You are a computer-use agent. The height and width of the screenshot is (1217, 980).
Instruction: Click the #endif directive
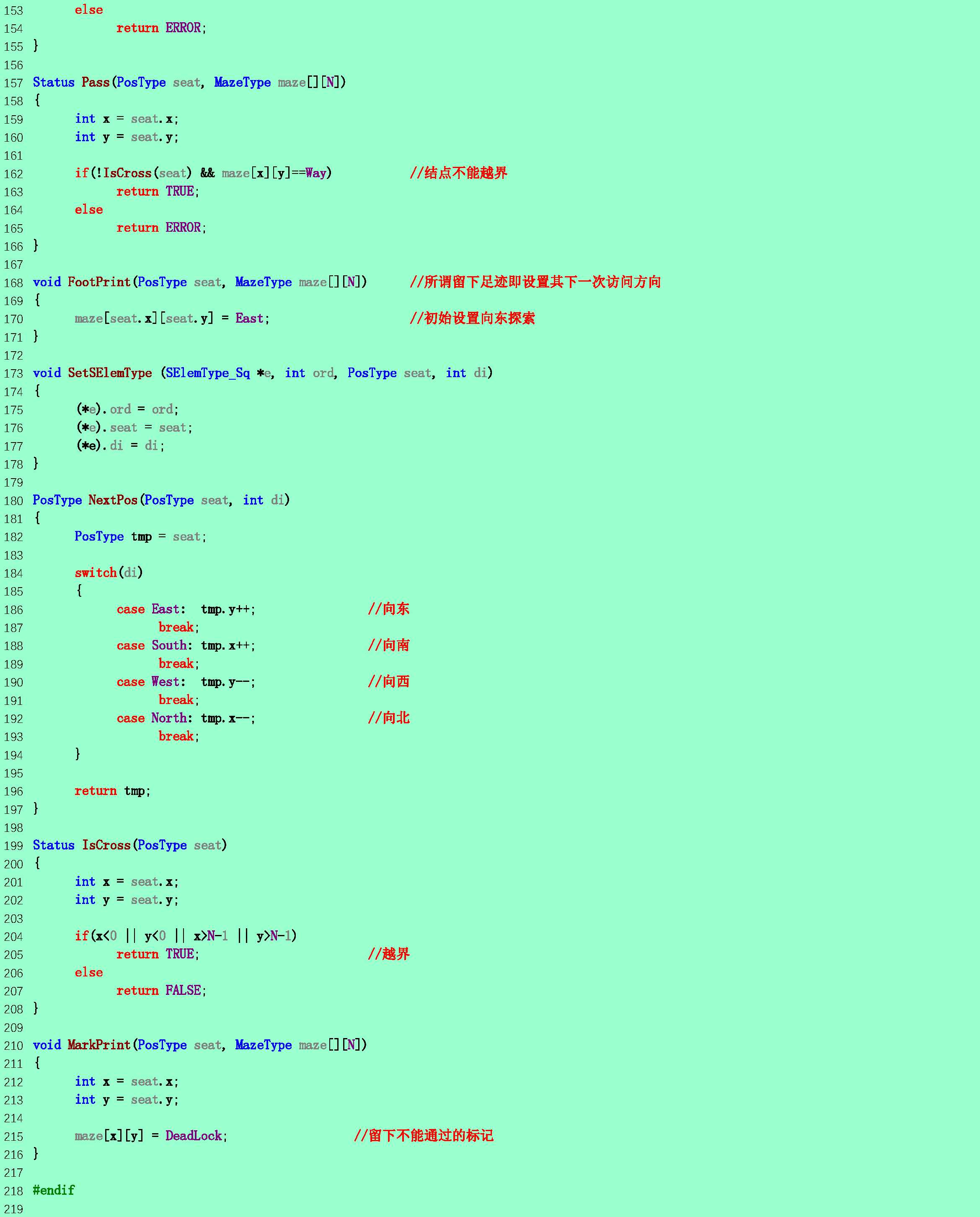coord(54,1190)
